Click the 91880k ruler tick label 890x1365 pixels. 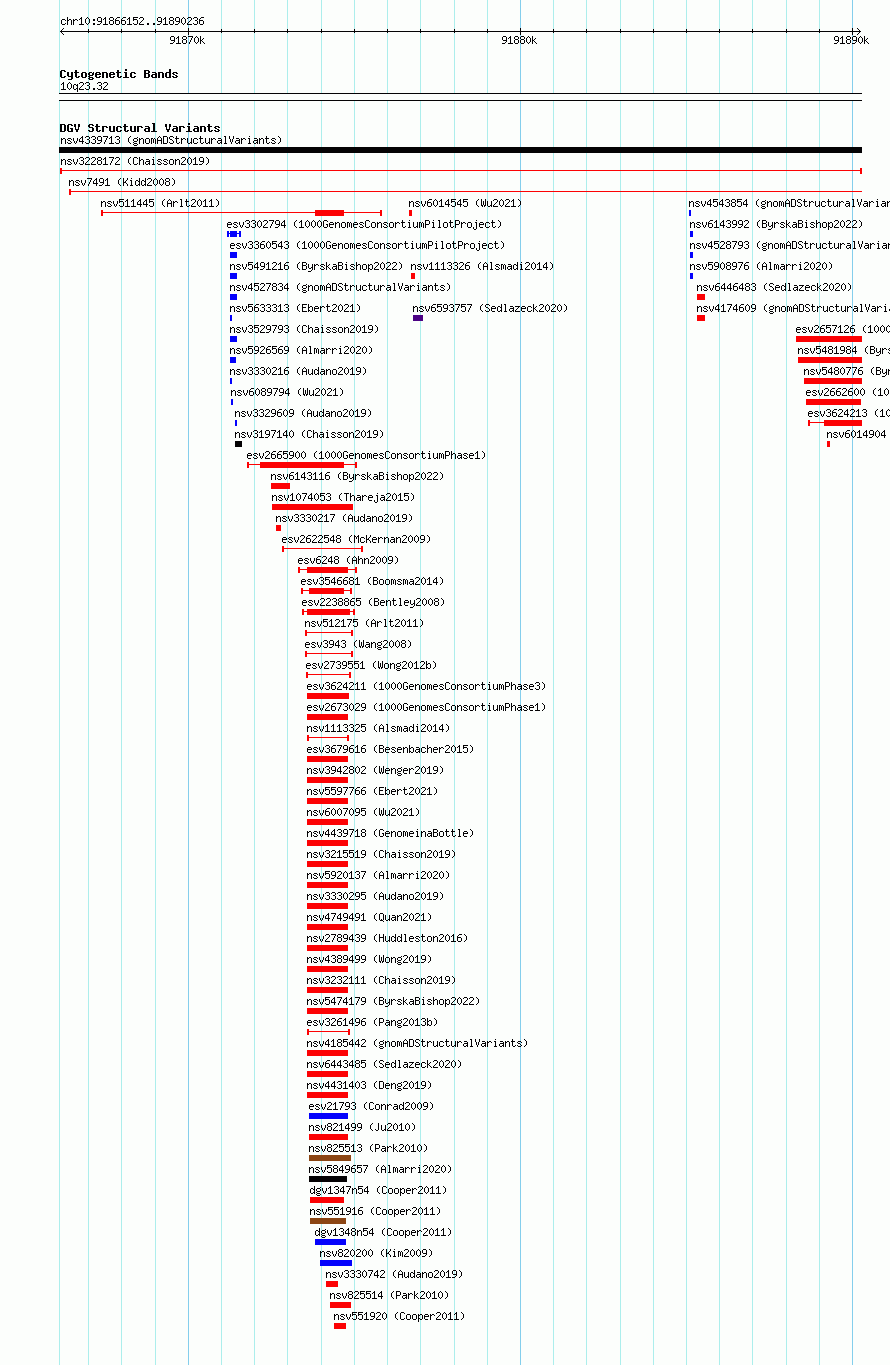(519, 40)
